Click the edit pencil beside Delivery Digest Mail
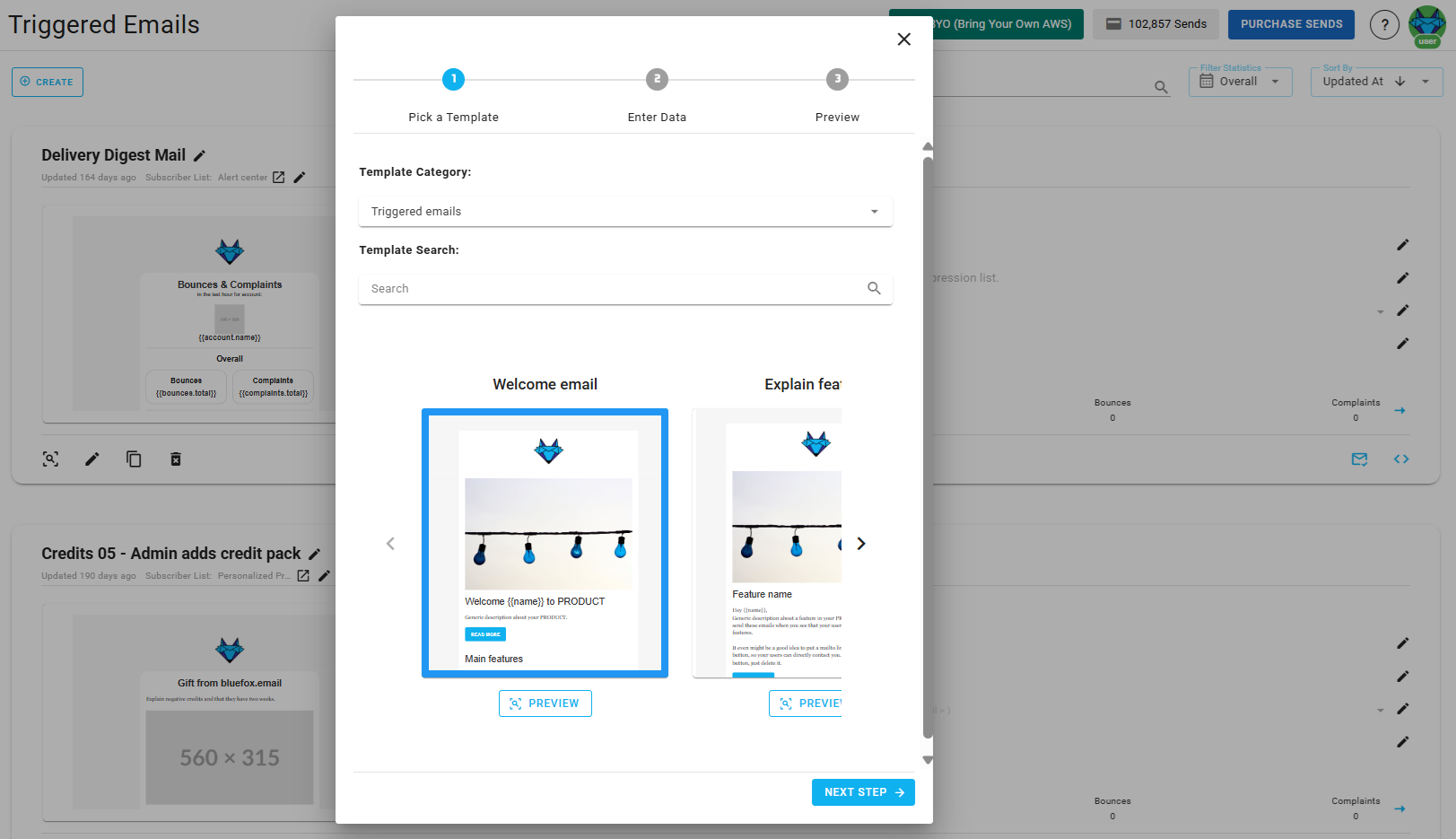 click(200, 156)
